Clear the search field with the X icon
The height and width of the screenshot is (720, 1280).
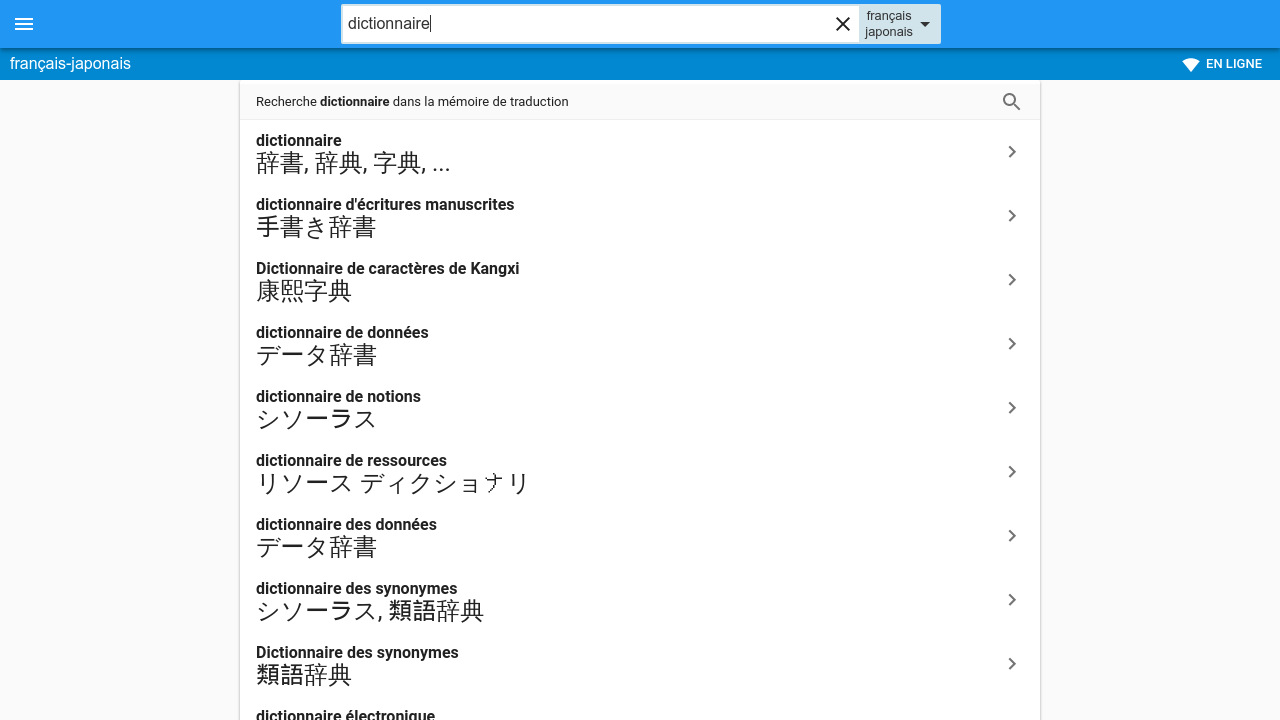[843, 24]
